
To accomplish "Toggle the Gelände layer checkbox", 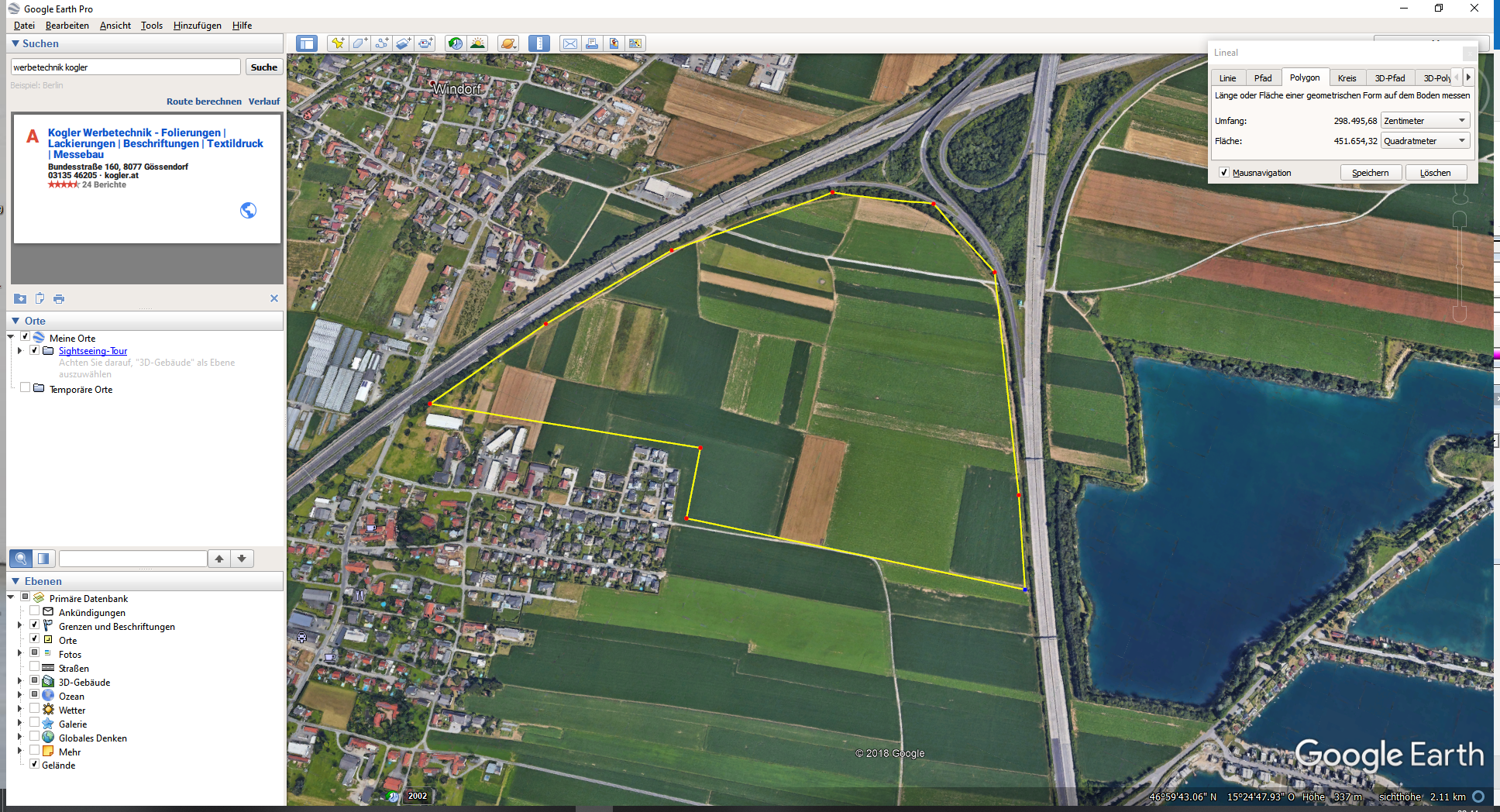I will pyautogui.click(x=35, y=764).
